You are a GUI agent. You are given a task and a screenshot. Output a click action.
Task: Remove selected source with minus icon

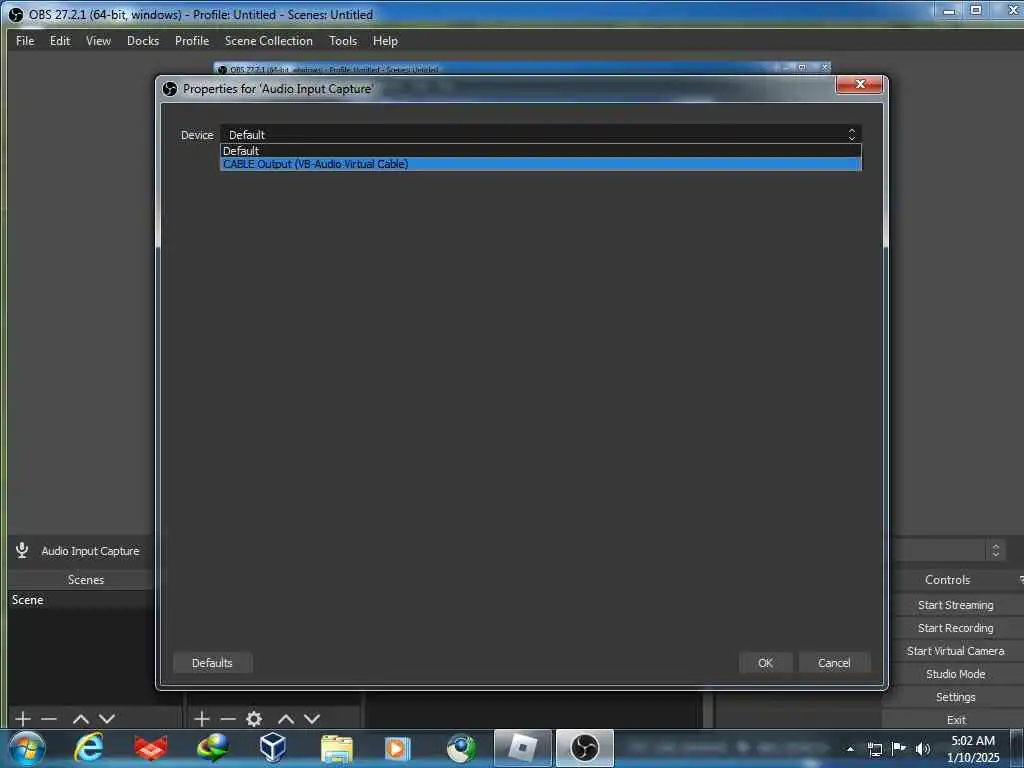click(228, 719)
